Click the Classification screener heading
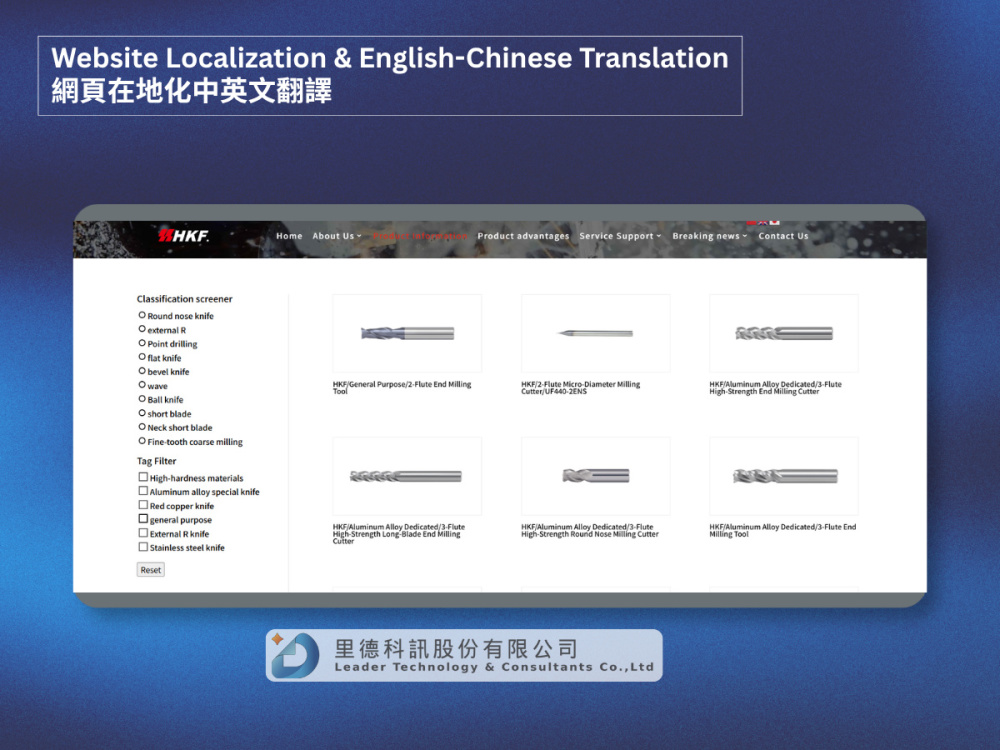Screen dimensions: 1000x750 (x=184, y=298)
